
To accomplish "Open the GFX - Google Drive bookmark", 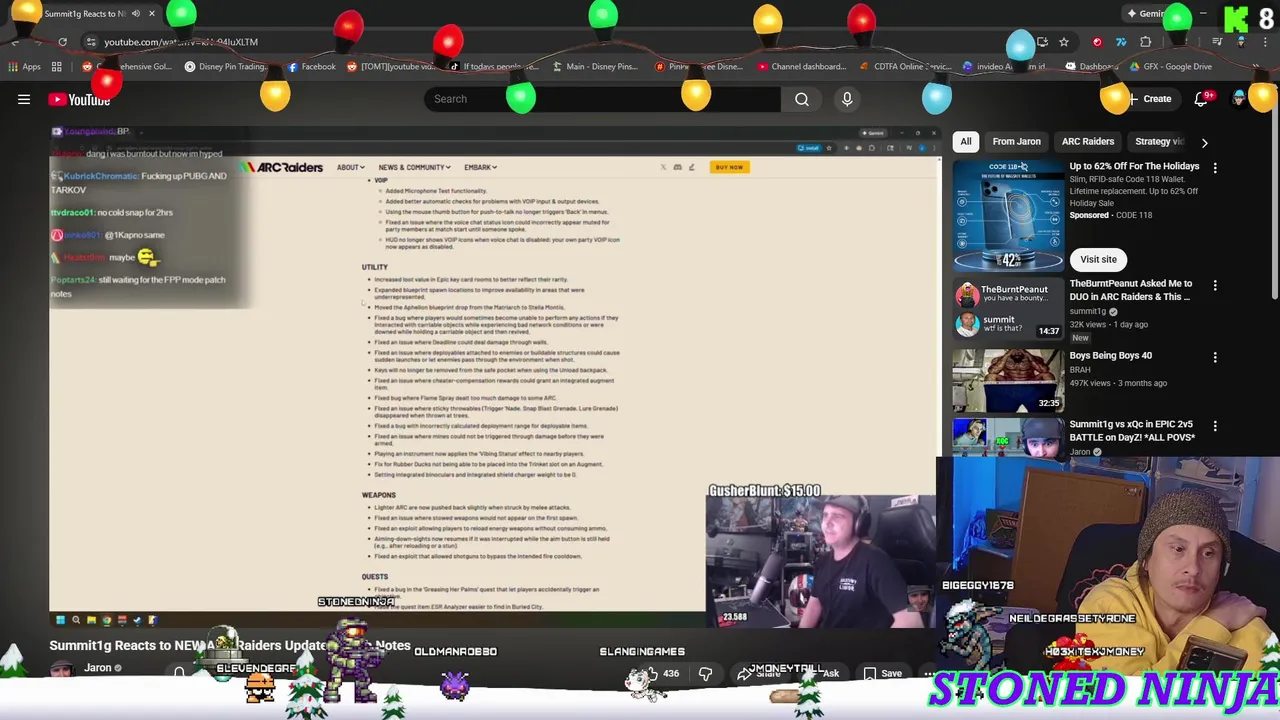I will [x=1170, y=67].
